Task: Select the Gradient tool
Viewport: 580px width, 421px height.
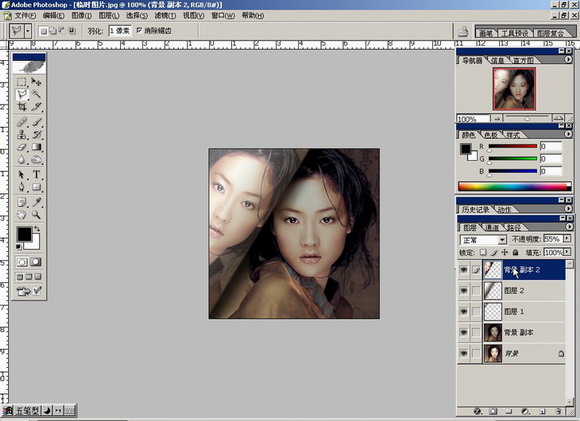Action: coord(36,147)
